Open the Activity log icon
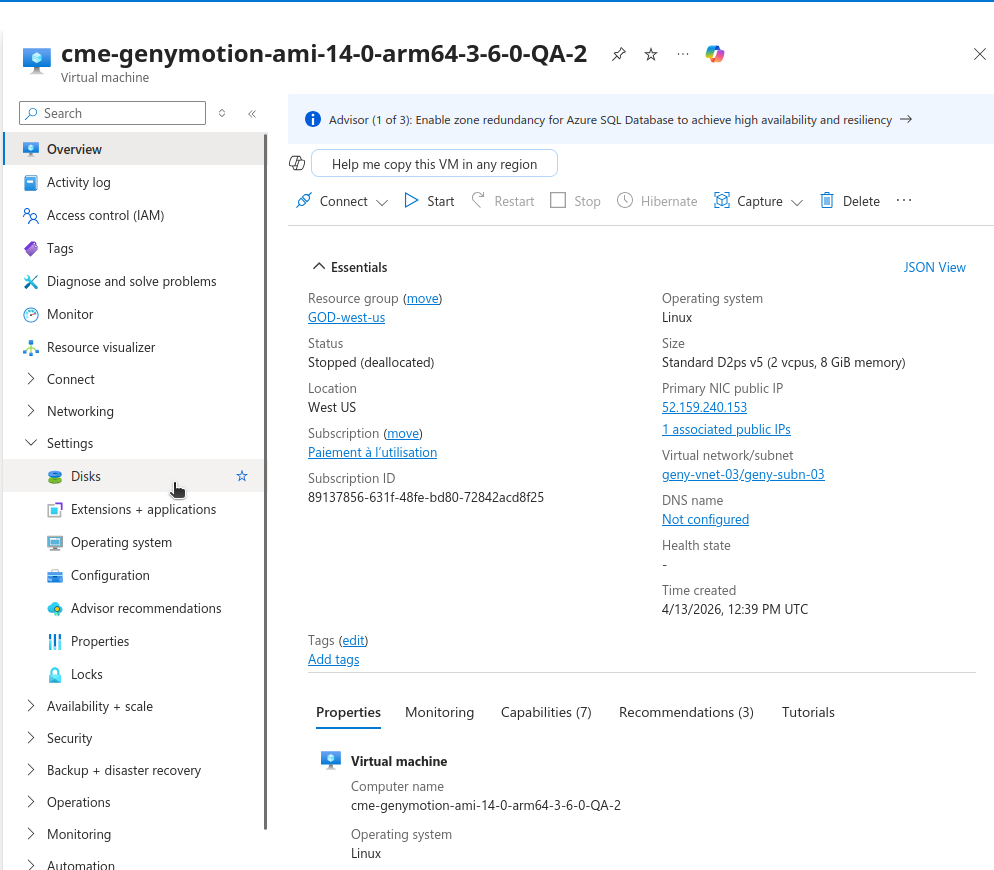 point(31,182)
